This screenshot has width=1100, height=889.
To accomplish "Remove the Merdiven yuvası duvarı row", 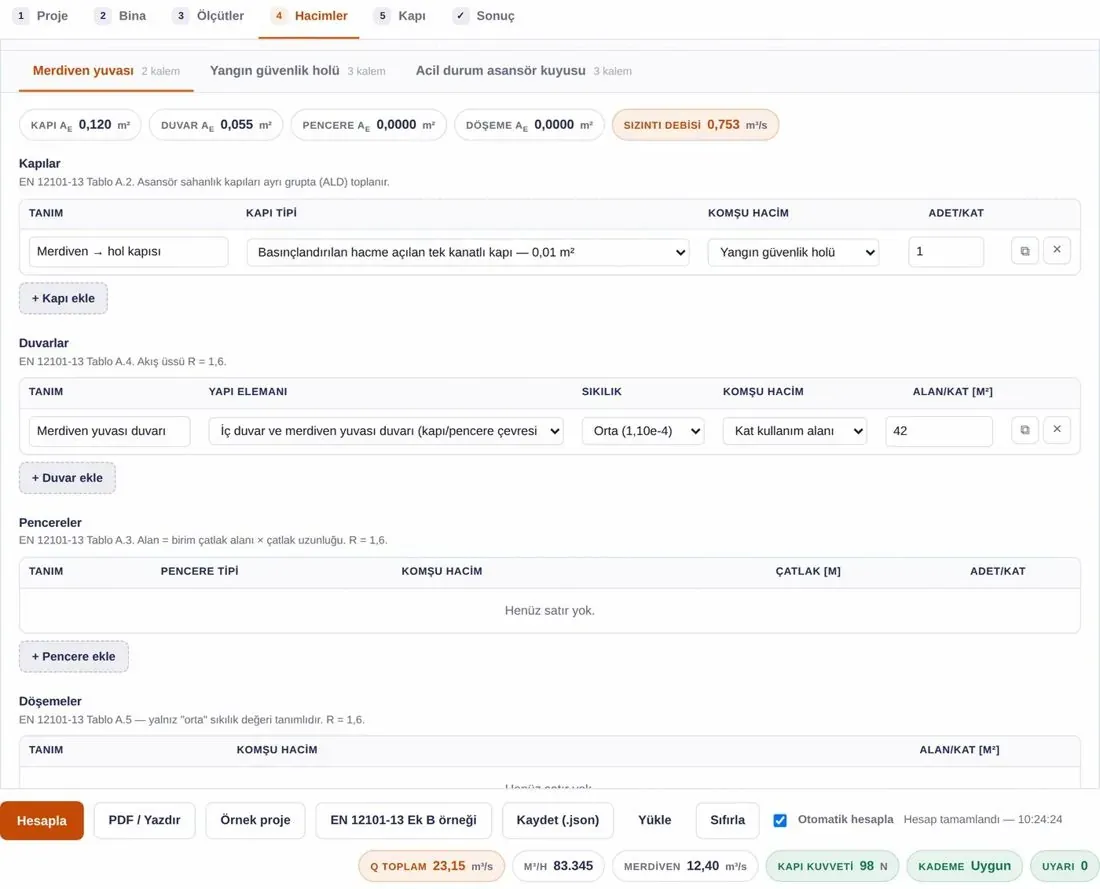I will pos(1057,431).
